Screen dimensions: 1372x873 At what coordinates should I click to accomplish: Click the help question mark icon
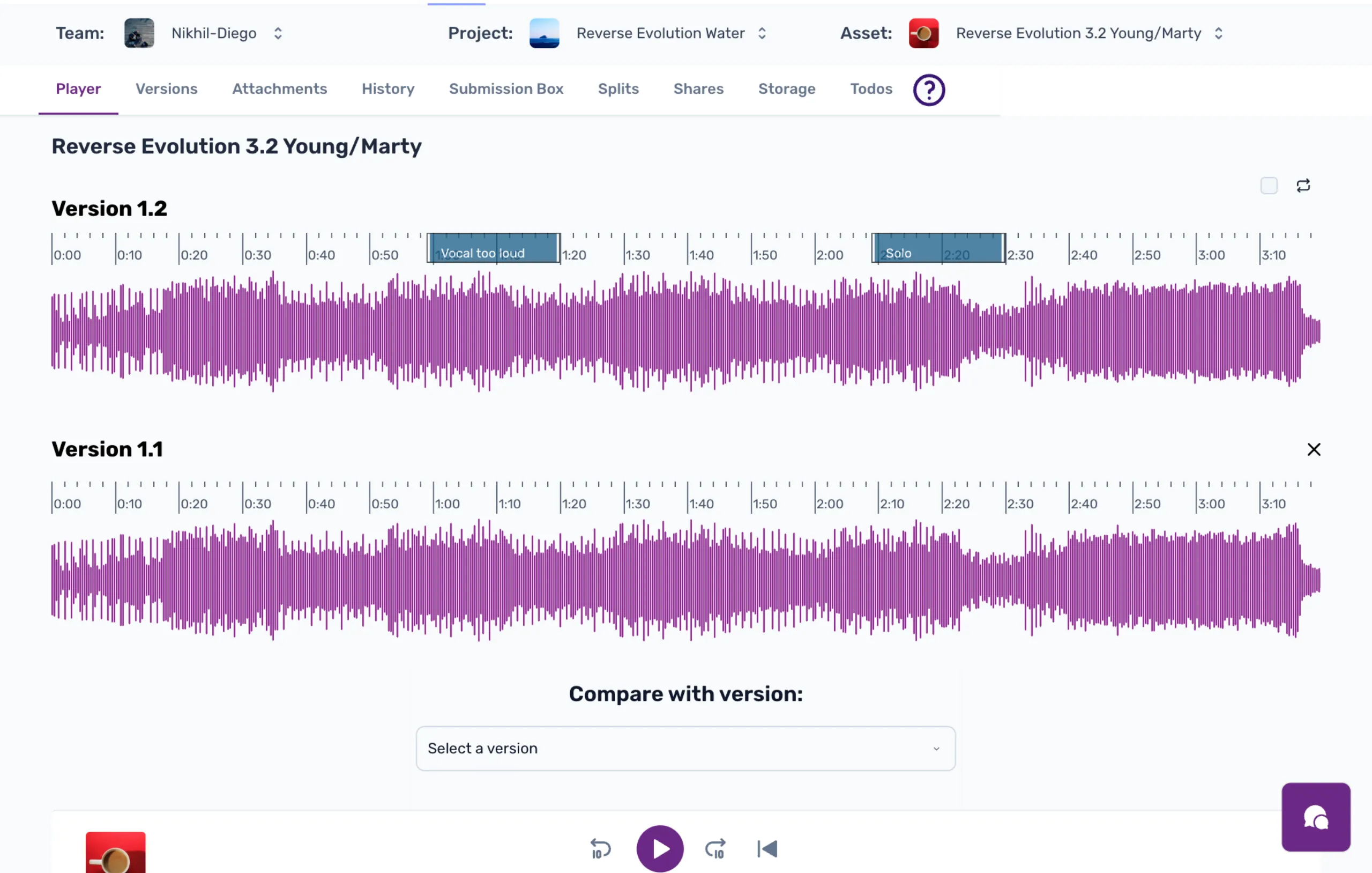(929, 90)
